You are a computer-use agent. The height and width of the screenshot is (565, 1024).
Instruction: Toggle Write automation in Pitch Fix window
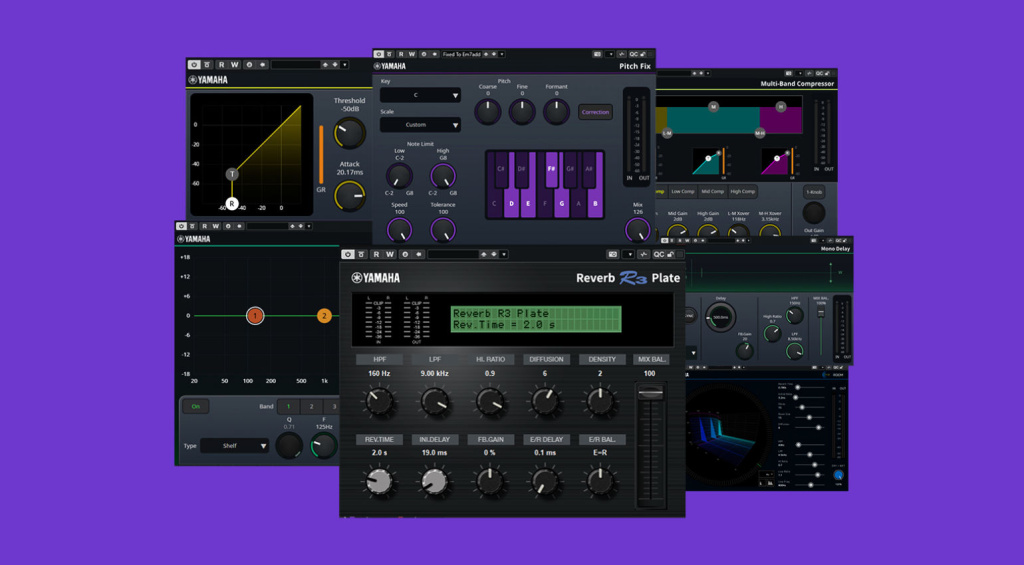[x=412, y=54]
